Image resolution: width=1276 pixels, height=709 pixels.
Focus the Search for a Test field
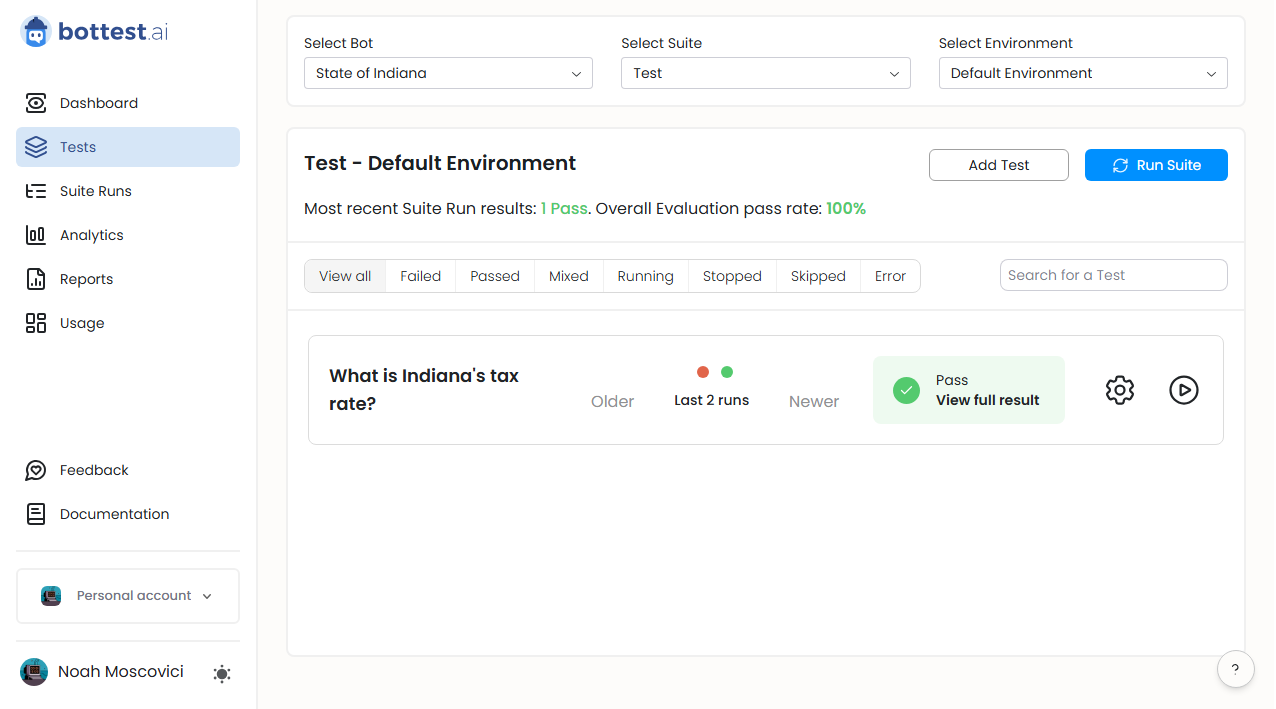(1113, 275)
